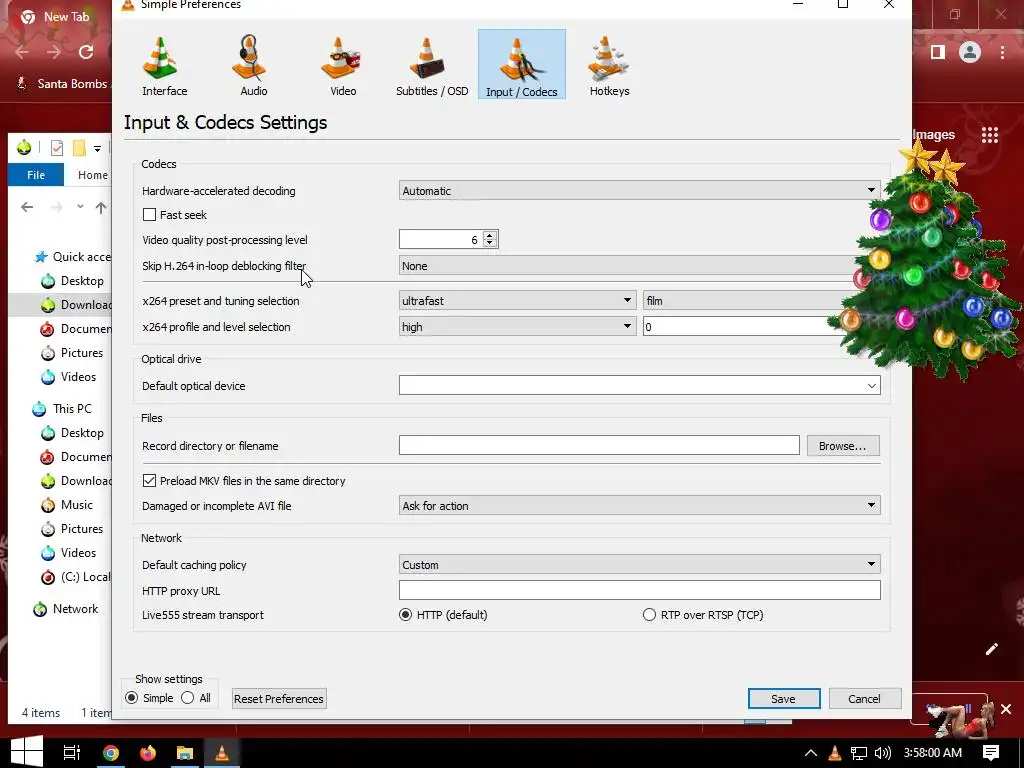Save the preferences
The height and width of the screenshot is (768, 1024).
pyautogui.click(x=784, y=699)
